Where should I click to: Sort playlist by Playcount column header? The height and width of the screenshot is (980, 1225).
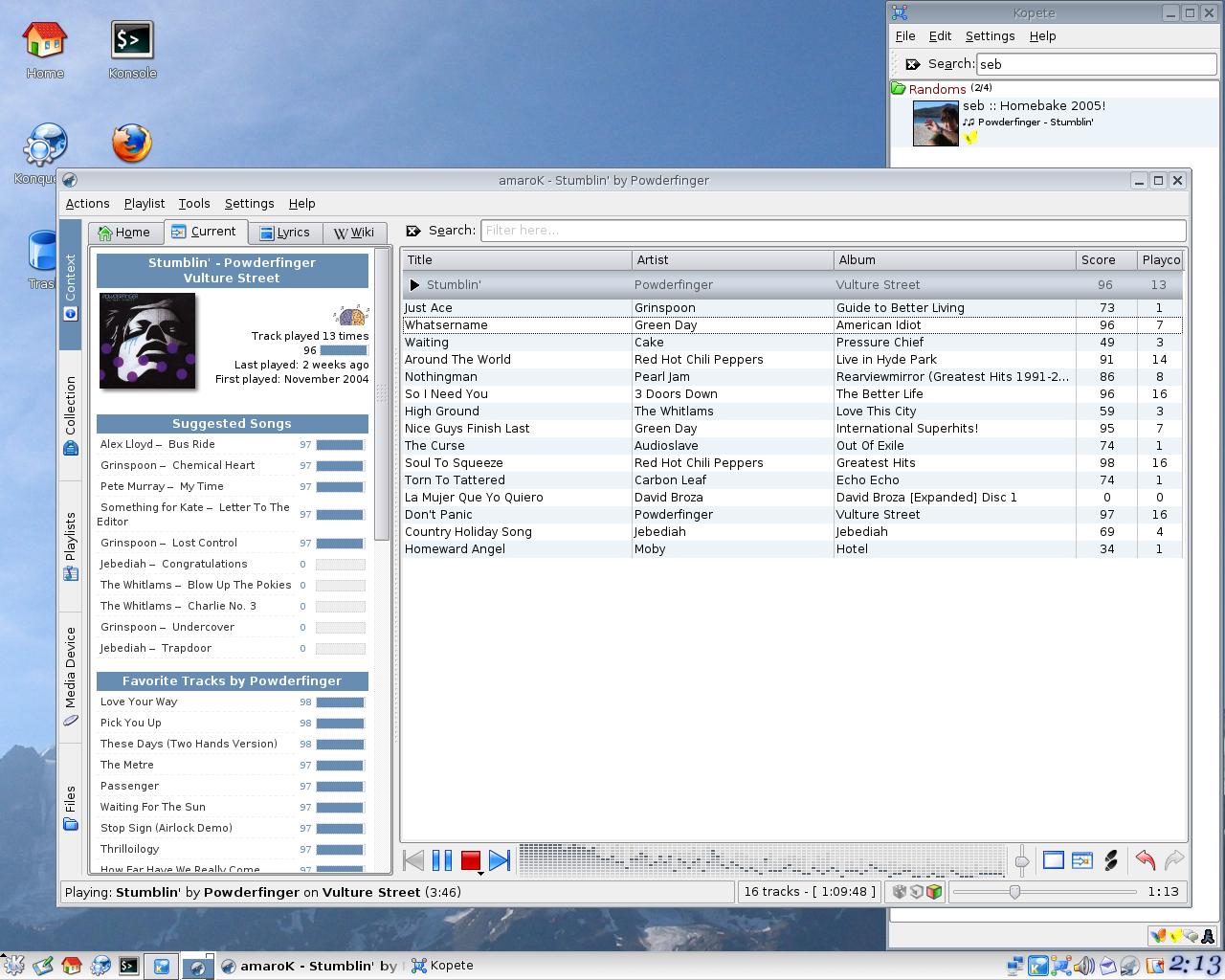[1161, 259]
